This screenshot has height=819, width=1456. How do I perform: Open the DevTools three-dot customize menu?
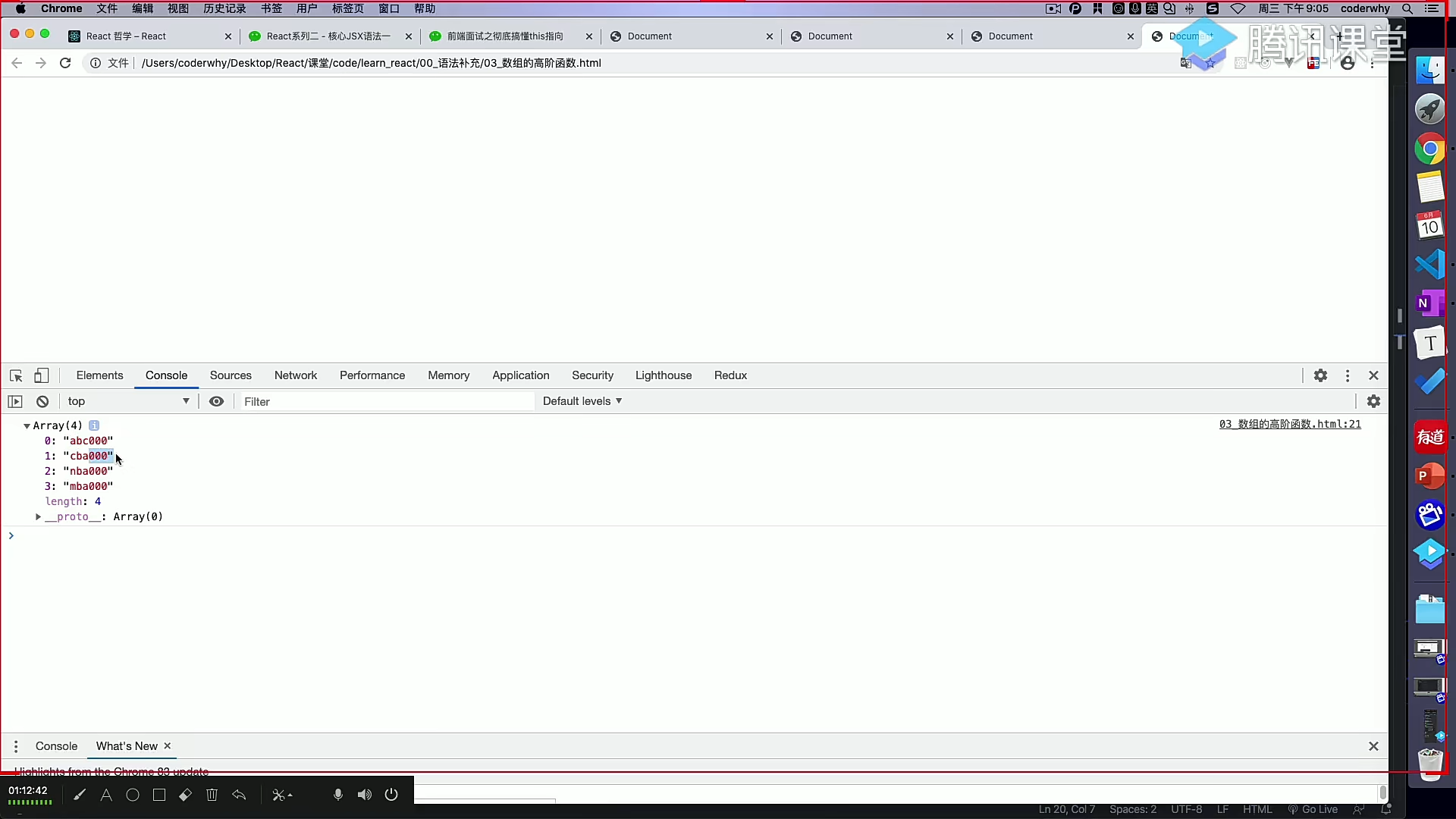pyautogui.click(x=1348, y=375)
